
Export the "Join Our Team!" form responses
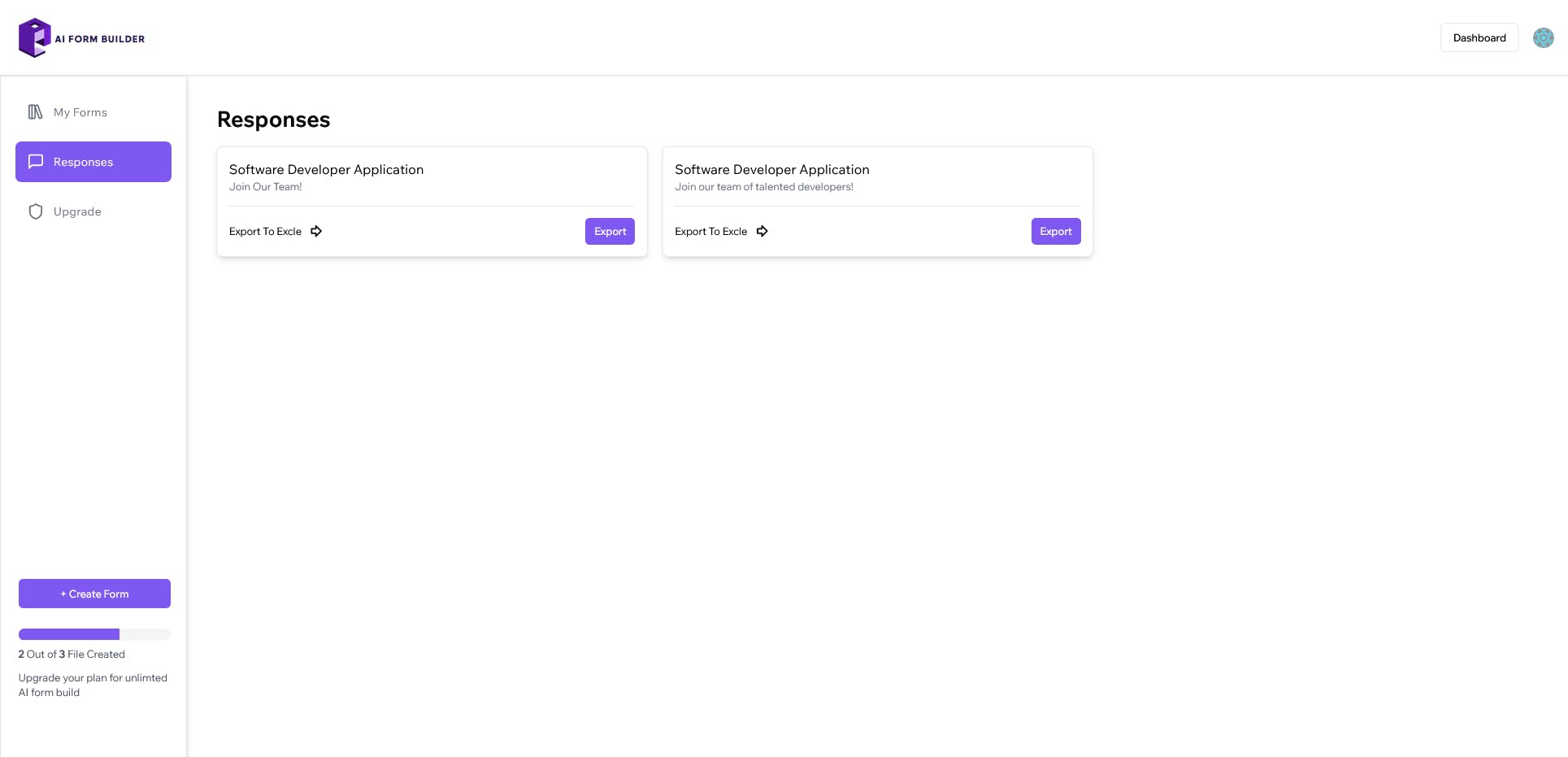[610, 232]
